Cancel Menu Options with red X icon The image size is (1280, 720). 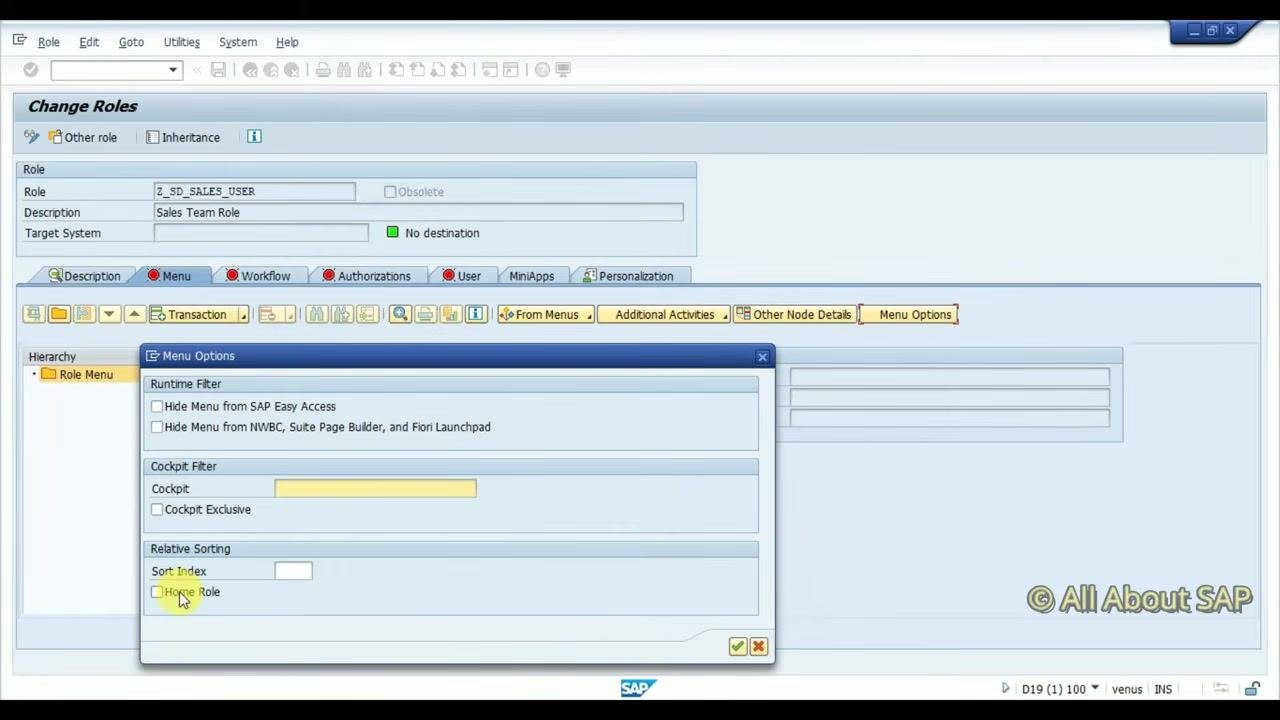pos(758,647)
